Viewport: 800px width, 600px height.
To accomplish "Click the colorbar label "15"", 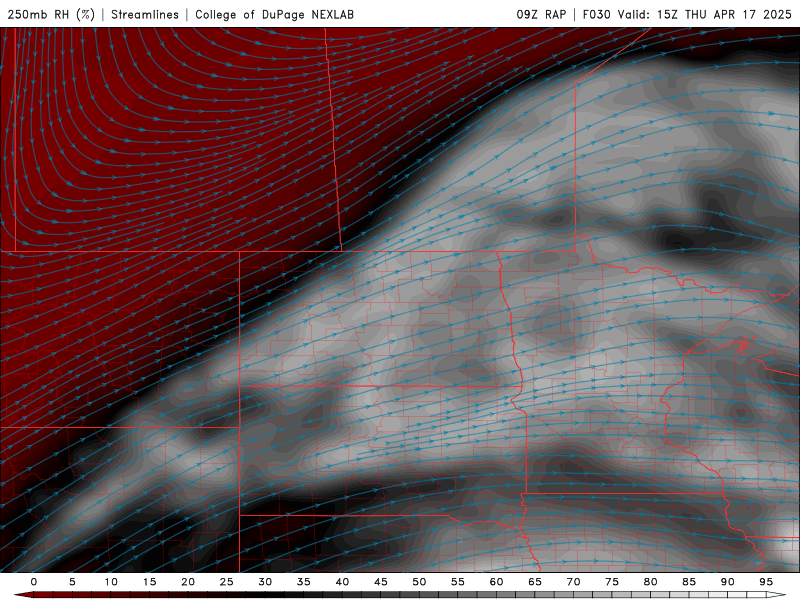I will coord(149,582).
